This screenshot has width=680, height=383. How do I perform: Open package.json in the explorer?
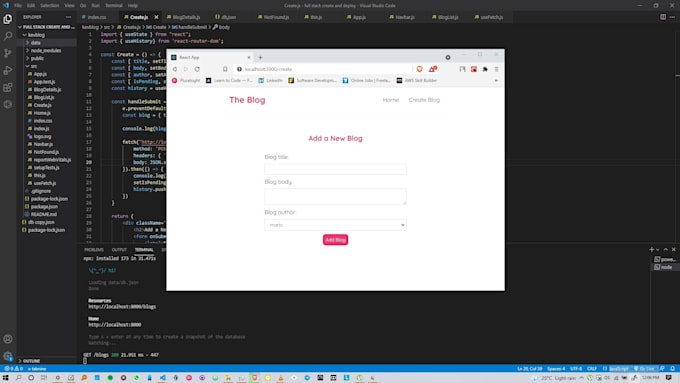coord(44,206)
